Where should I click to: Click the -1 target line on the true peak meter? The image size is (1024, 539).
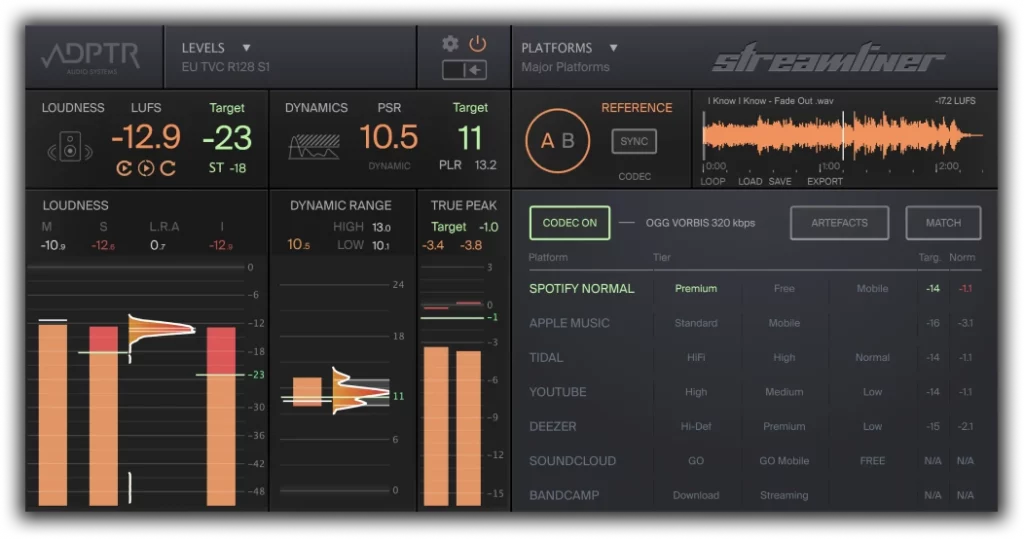453,318
